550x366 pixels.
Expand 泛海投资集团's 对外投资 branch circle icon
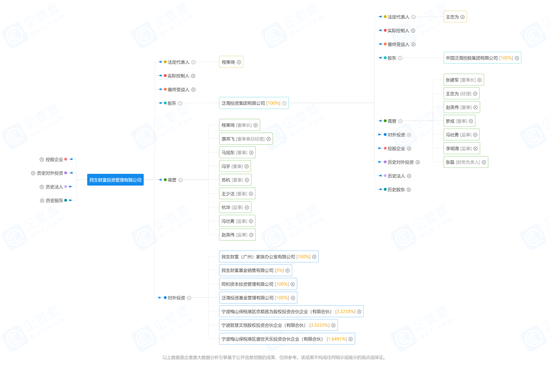pos(409,135)
